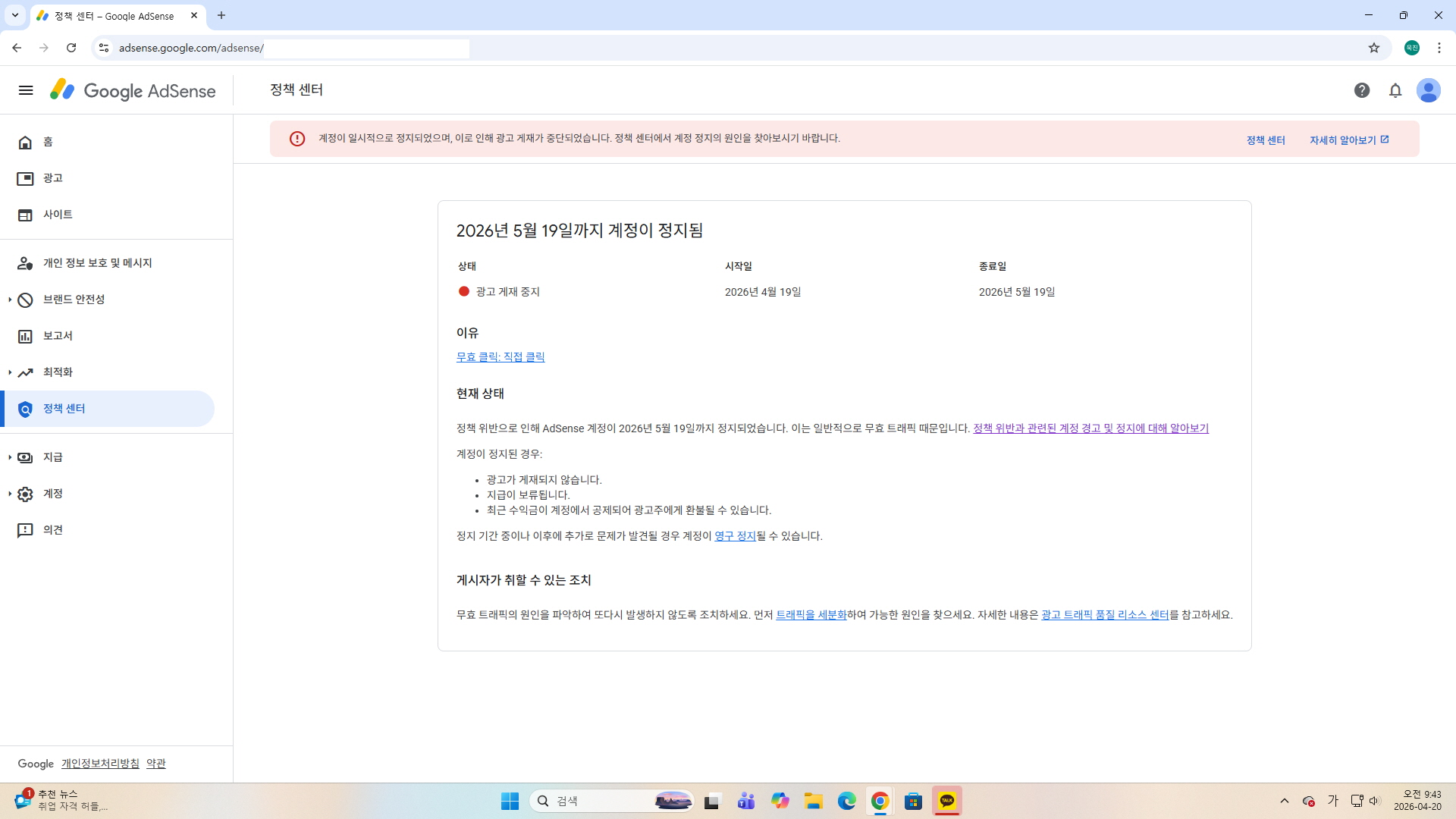Open the 광고 트래픽 품질 리소스 센터 link
This screenshot has width=1456, height=819.
coord(1105,615)
